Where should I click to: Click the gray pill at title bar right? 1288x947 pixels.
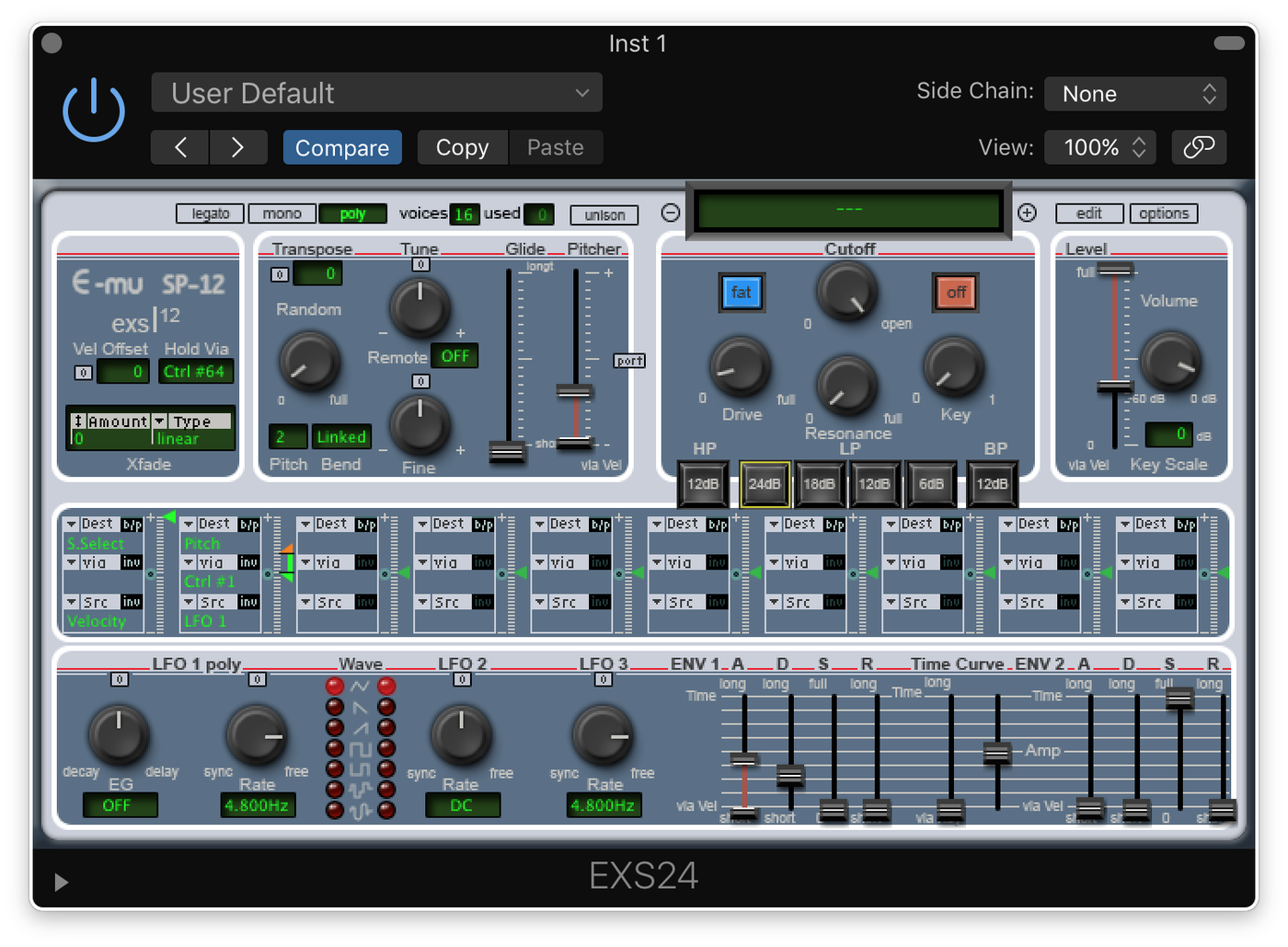click(x=1229, y=43)
